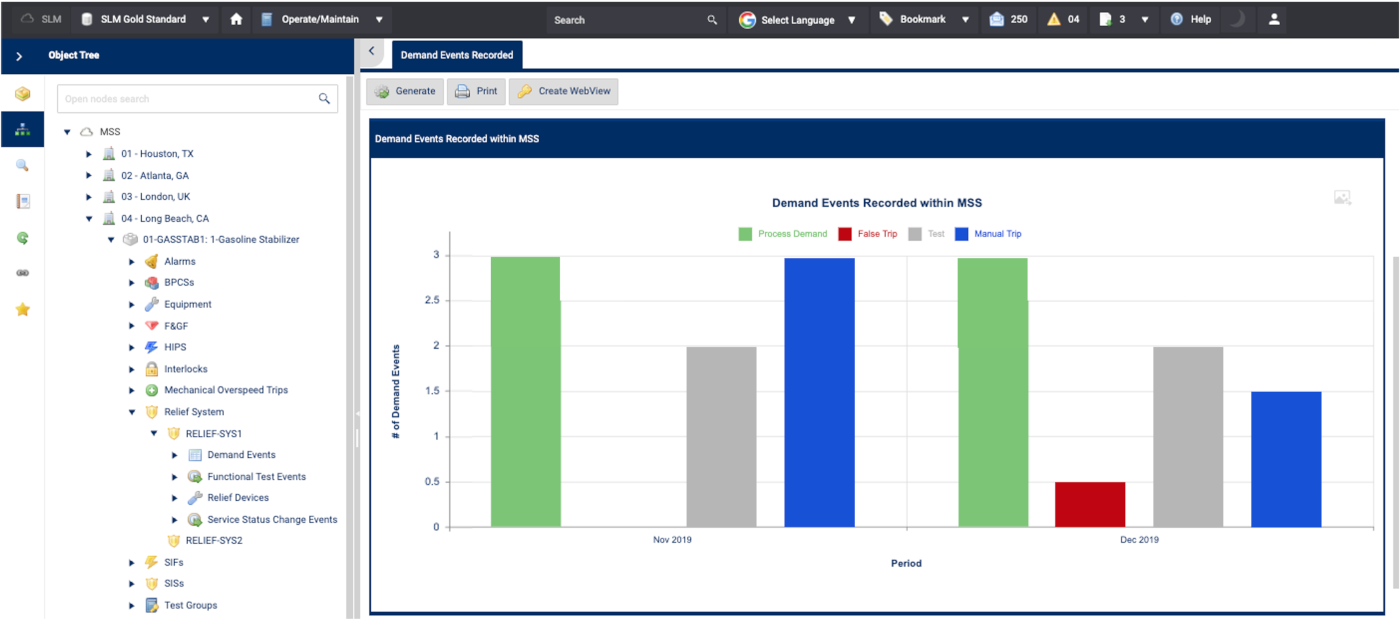Click the Generate button
This screenshot has height=619, width=1400.
click(x=405, y=91)
